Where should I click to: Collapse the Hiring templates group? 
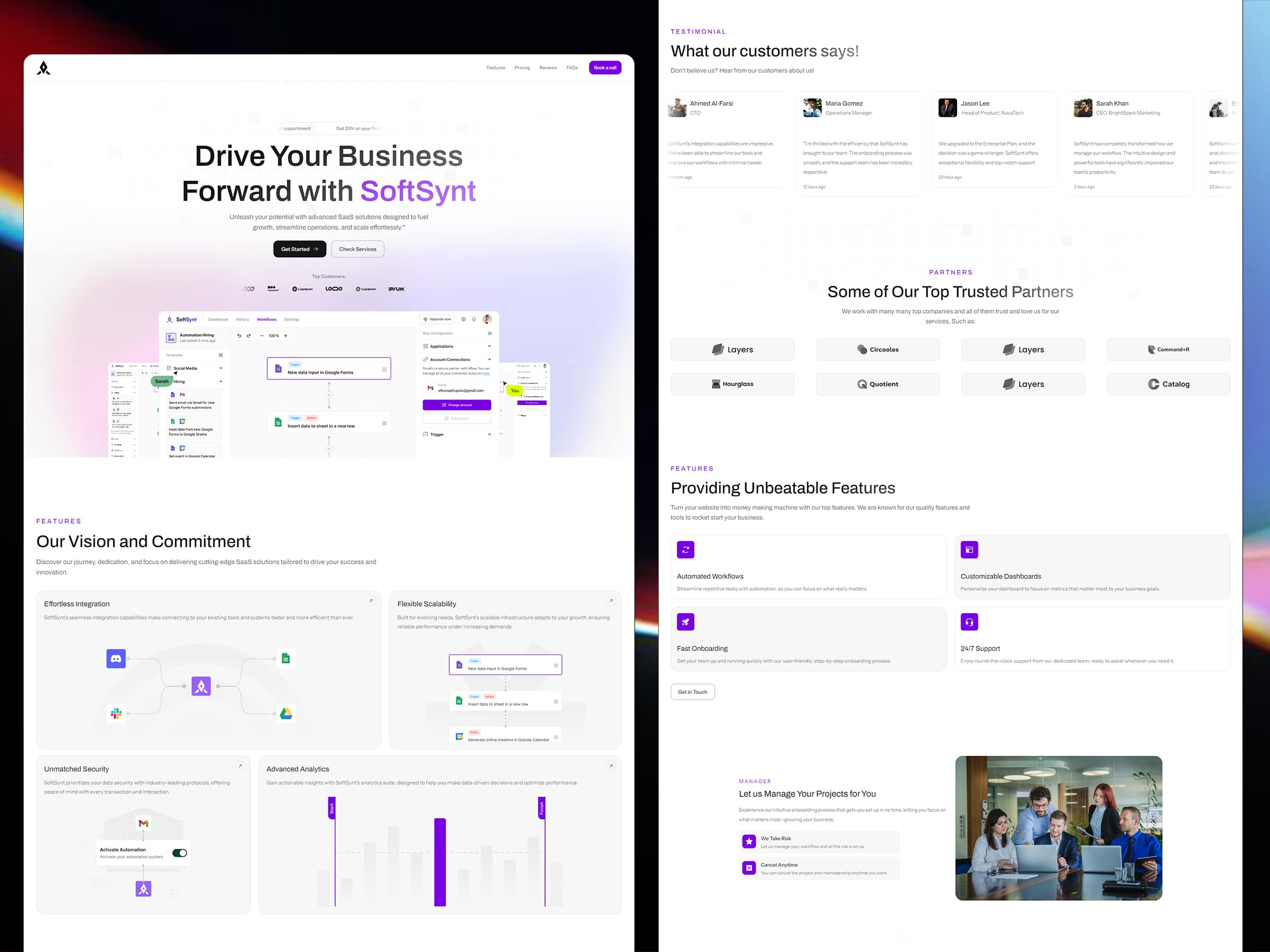click(221, 382)
